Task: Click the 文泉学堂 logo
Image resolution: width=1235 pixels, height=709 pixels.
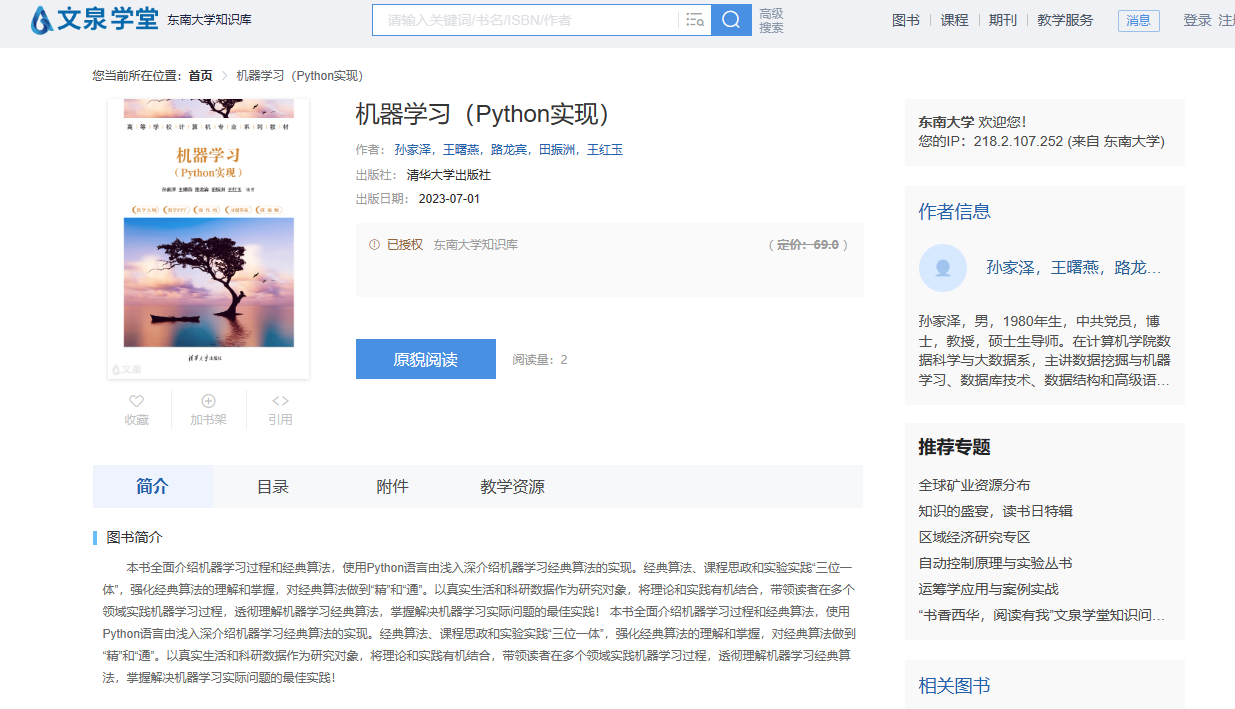Action: (94, 19)
